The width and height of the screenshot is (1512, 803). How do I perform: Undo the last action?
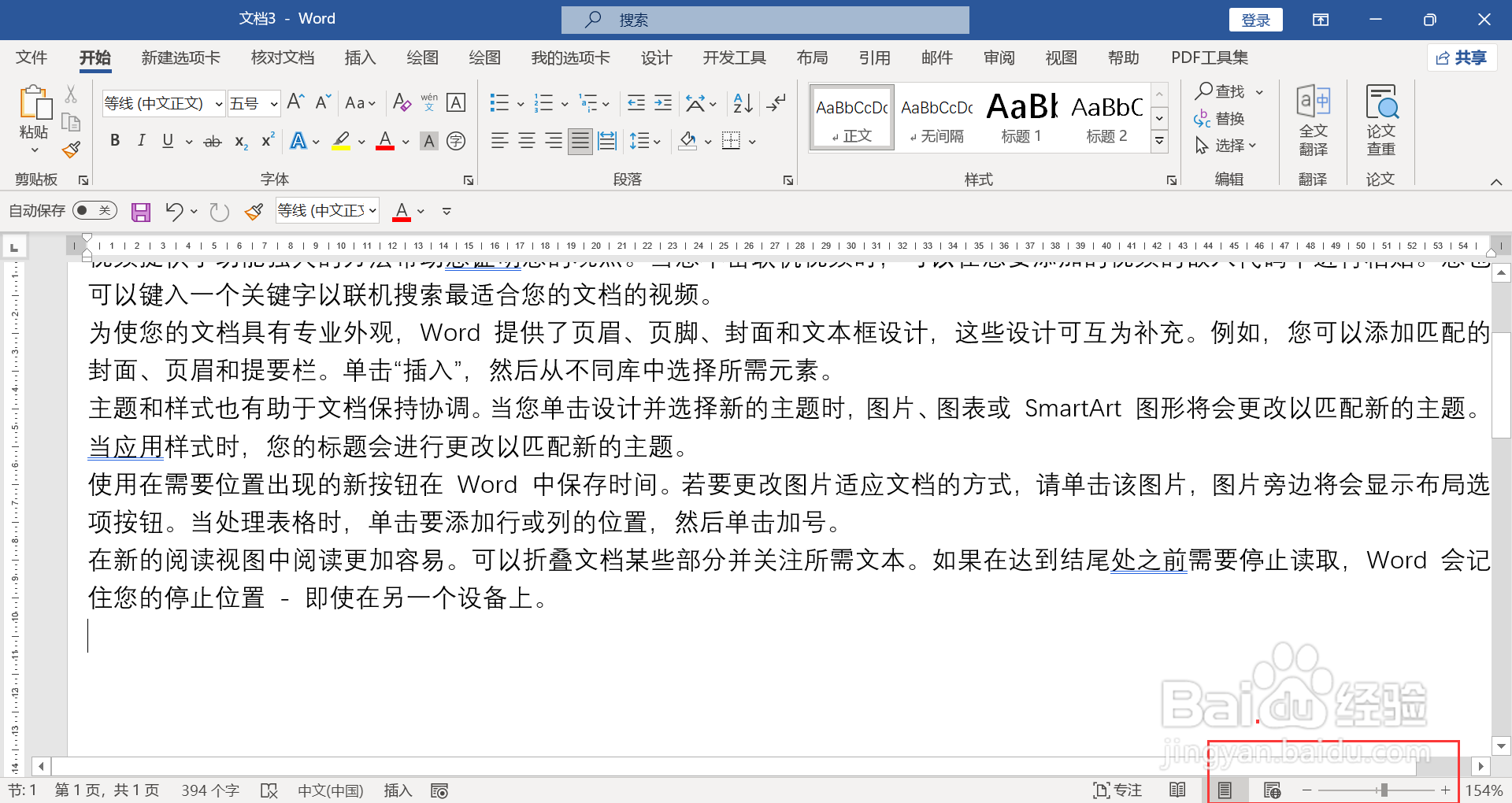pyautogui.click(x=175, y=212)
